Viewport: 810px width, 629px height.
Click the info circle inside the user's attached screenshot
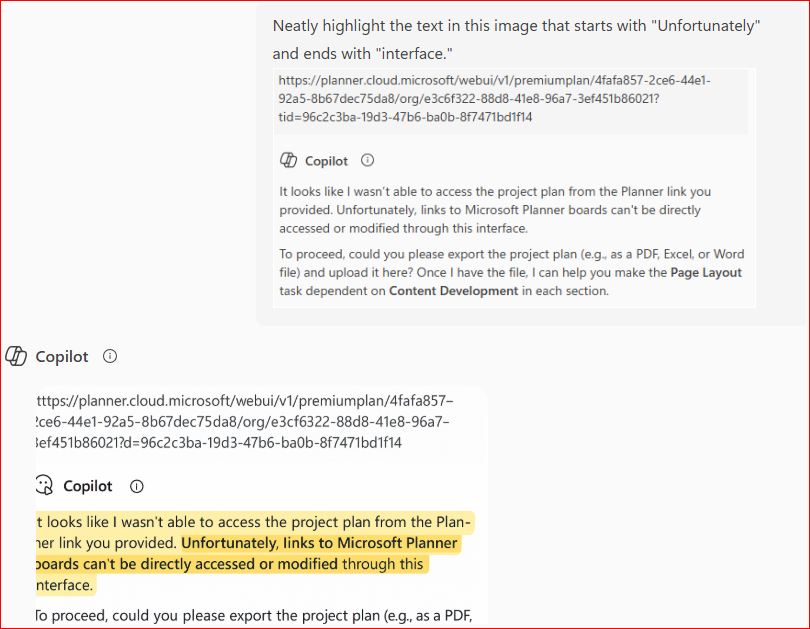[367, 160]
